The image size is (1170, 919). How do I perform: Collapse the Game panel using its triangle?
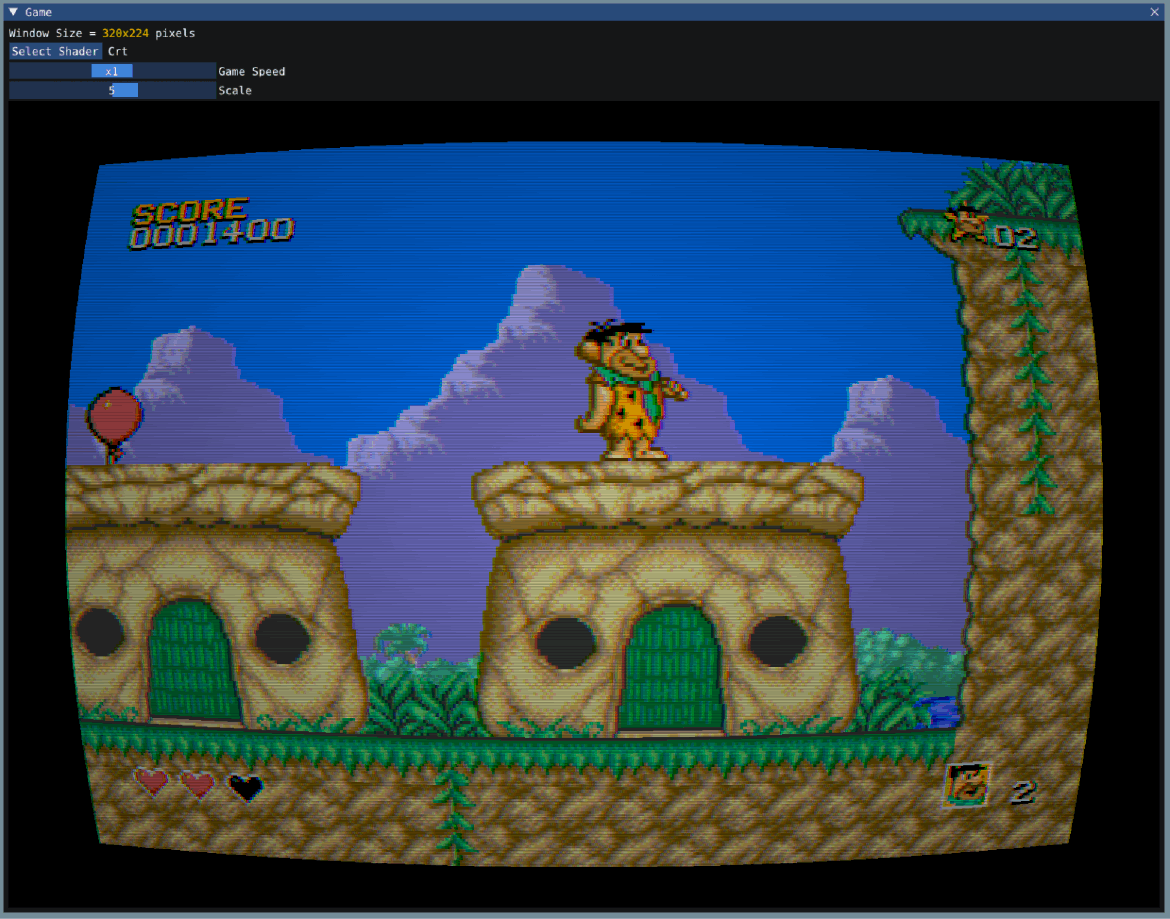[x=13, y=11]
